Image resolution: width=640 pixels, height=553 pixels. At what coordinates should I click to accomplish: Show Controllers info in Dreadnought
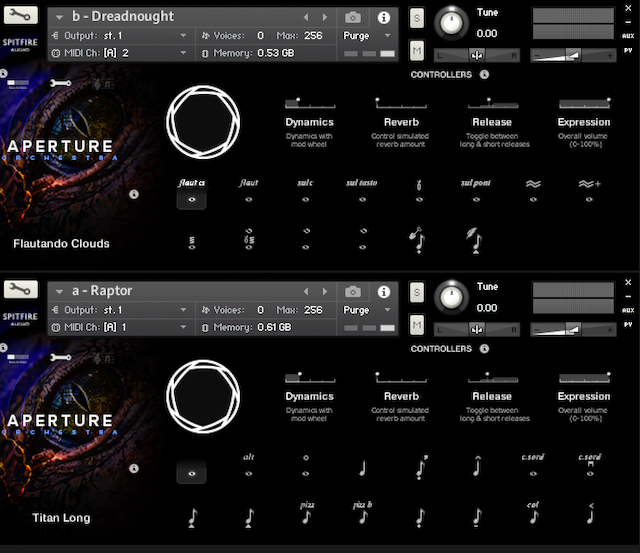coord(484,75)
